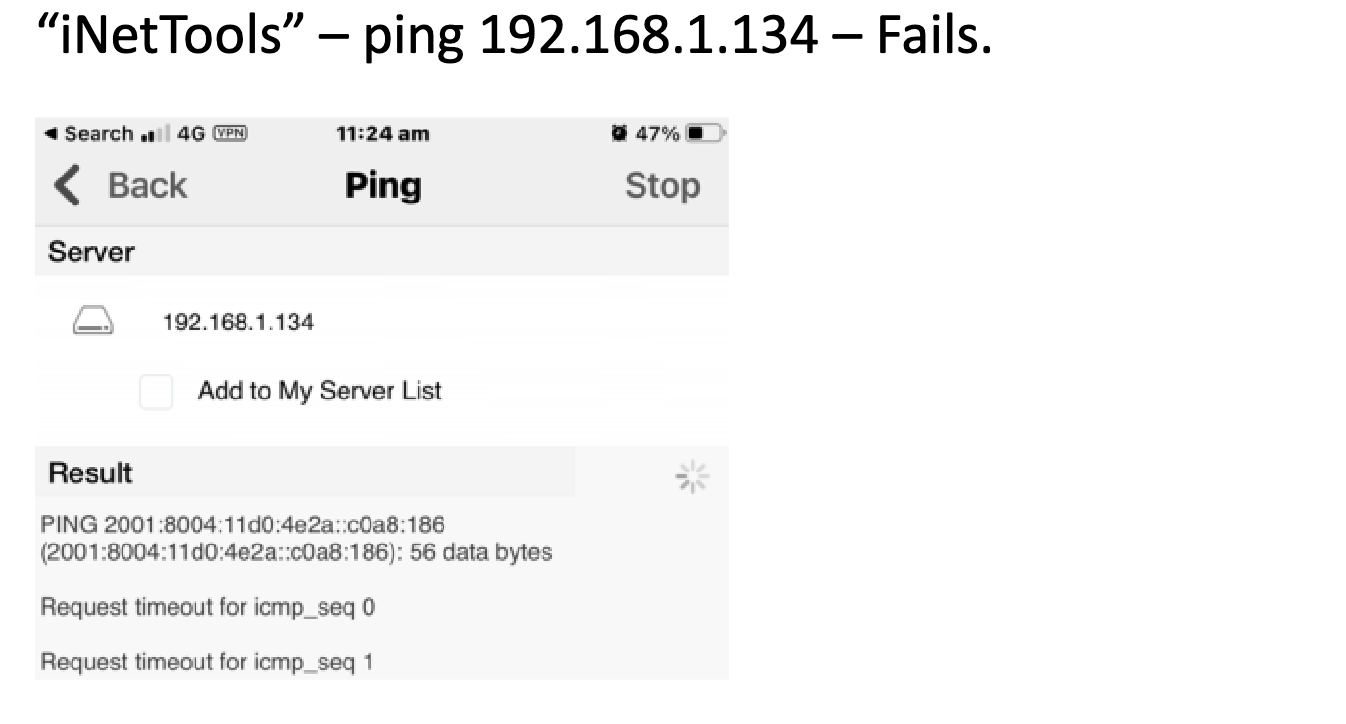Select the icmp_seq 0 timeout line
Image resolution: width=1346 pixels, height=724 pixels.
[x=208, y=607]
